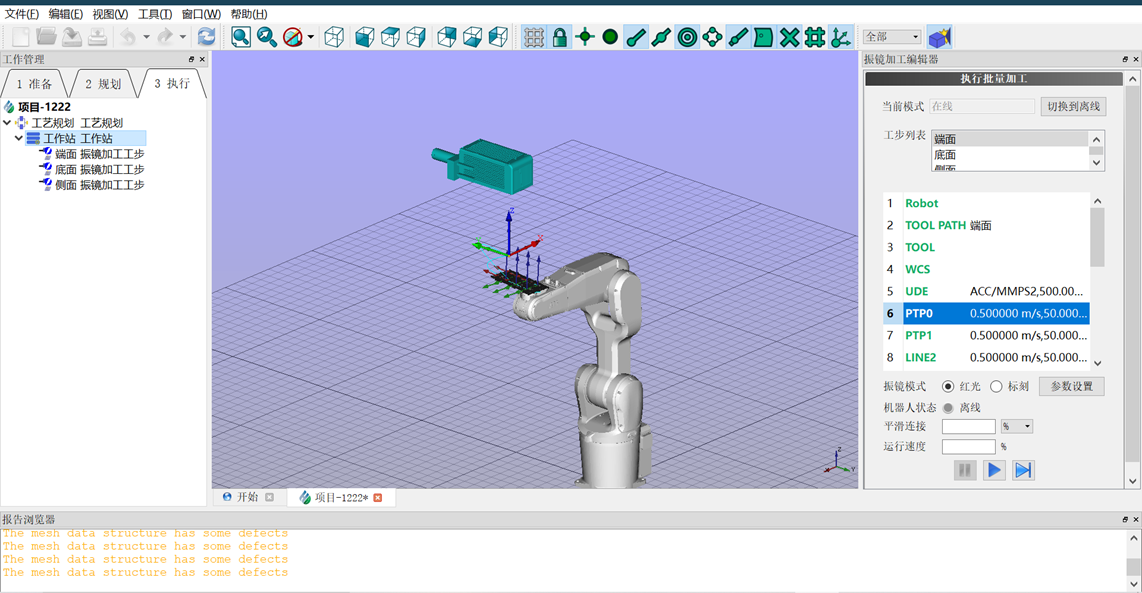Click the refresh icon in toolbar
Screen dimensions: 1142x593
click(206, 37)
